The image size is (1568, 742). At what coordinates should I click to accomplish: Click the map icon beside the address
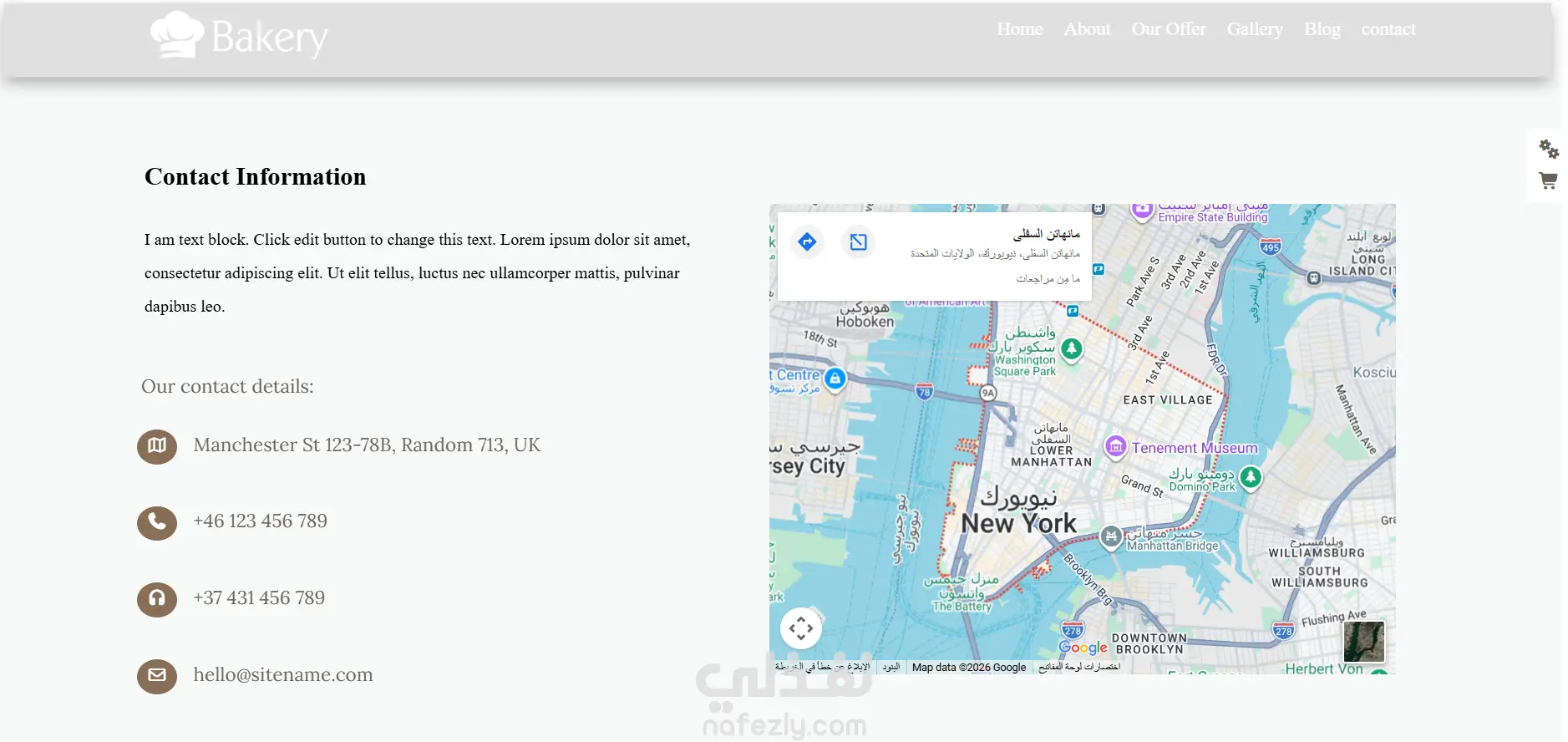[157, 446]
